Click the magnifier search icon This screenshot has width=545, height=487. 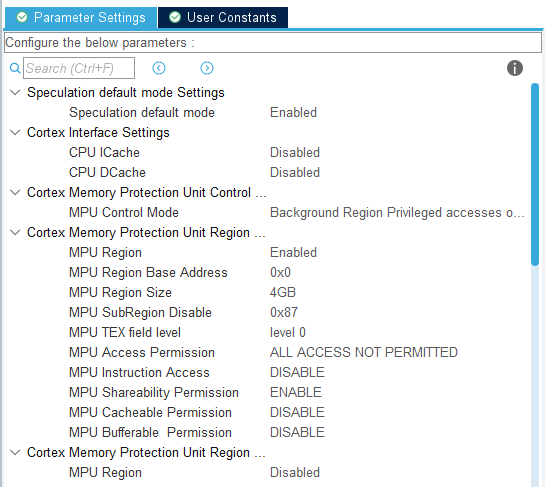coord(15,68)
